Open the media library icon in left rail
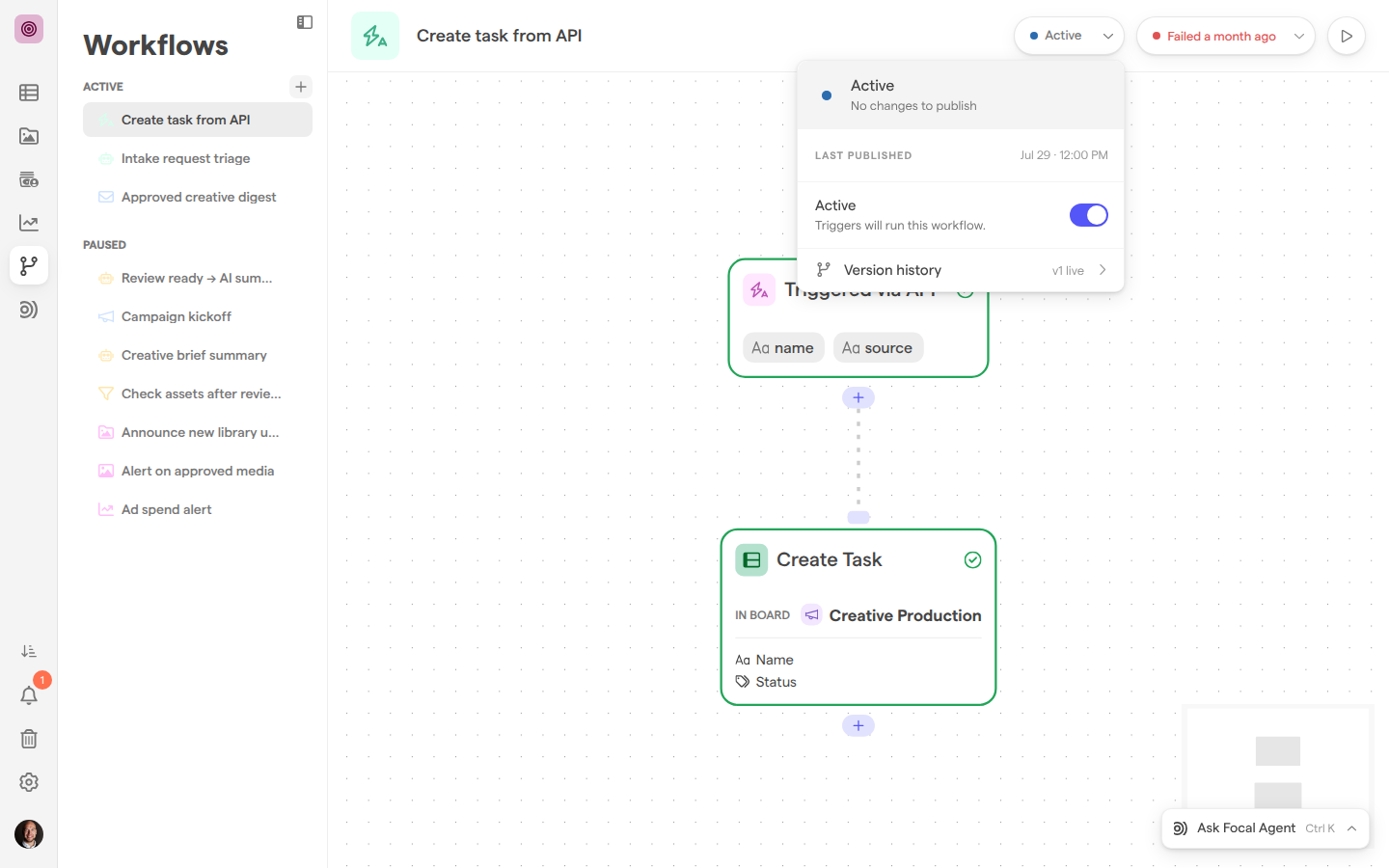The height and width of the screenshot is (868, 1389). point(29,136)
